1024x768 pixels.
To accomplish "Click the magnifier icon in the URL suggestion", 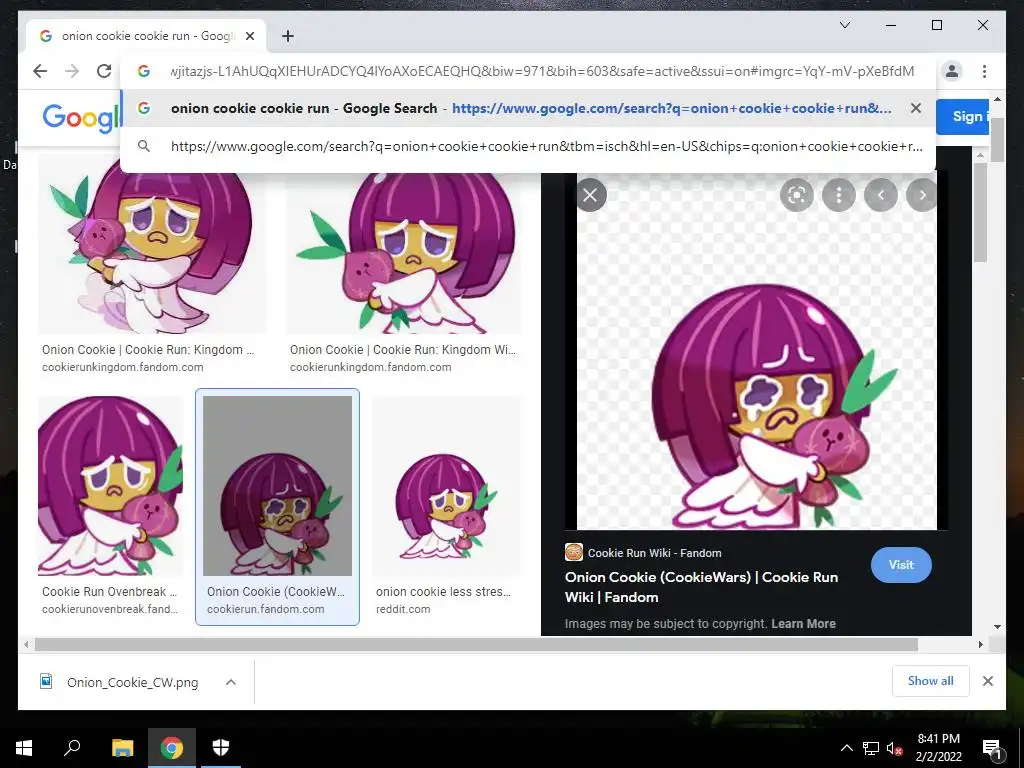I will tap(144, 146).
